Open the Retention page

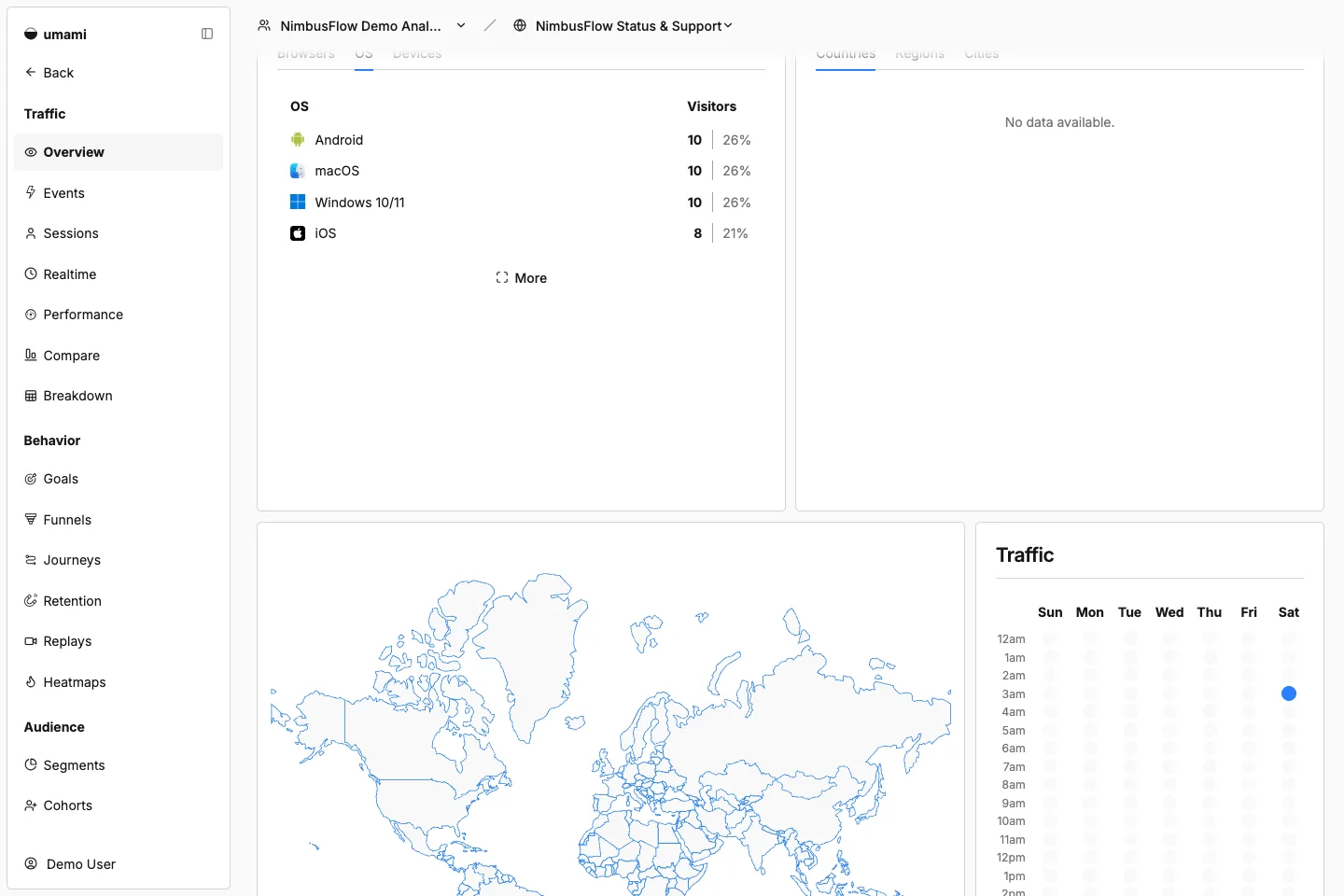tap(119, 600)
